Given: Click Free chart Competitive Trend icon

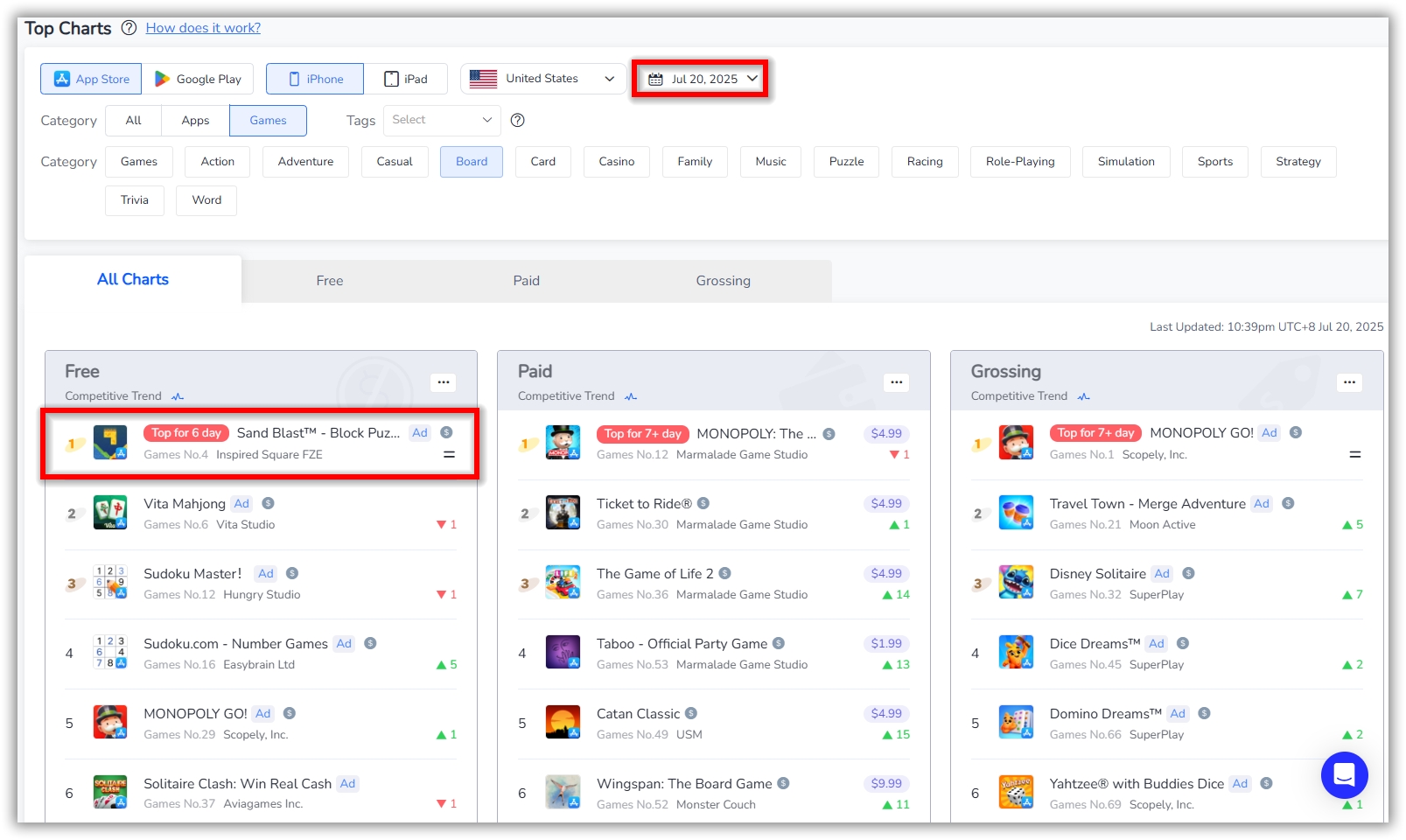Looking at the screenshot, I should coord(178,396).
